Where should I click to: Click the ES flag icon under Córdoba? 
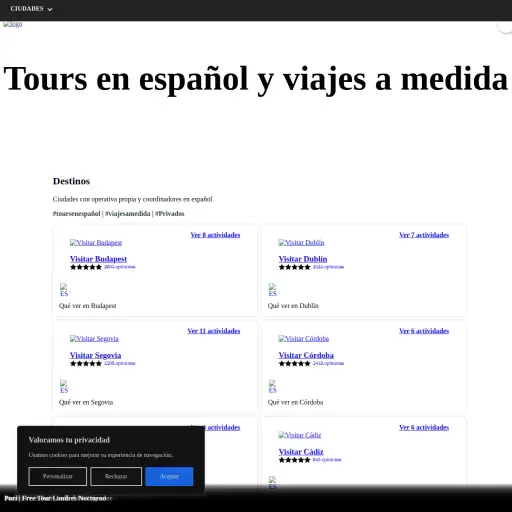pos(272,387)
